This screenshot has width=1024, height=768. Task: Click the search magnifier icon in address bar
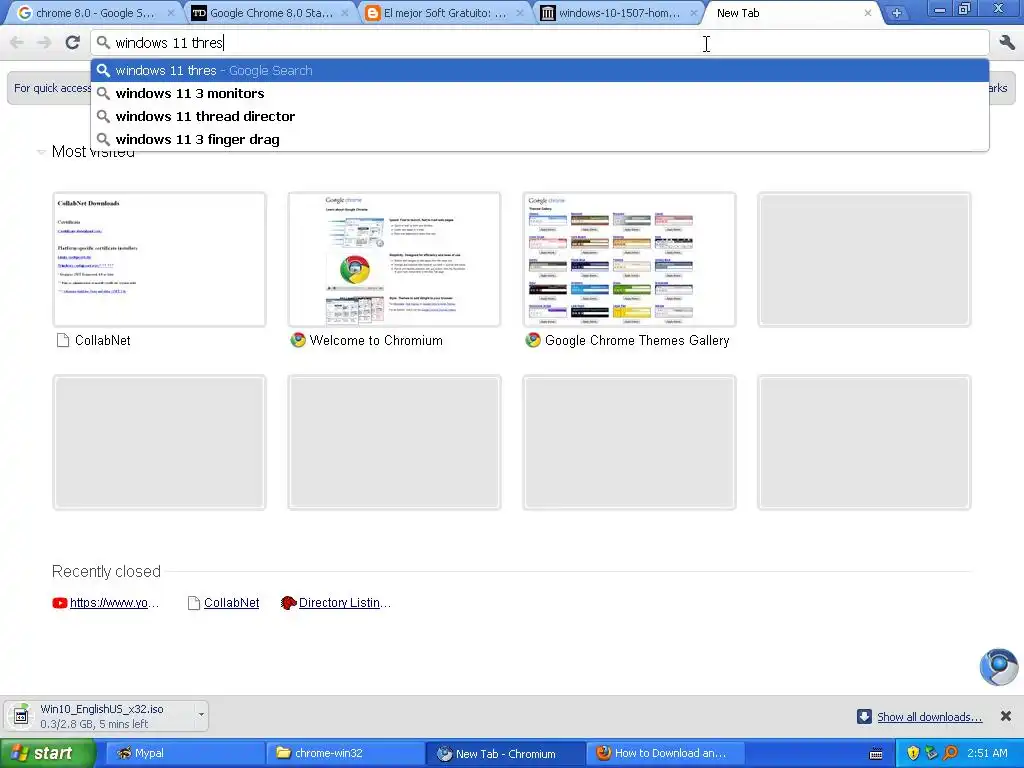click(103, 43)
